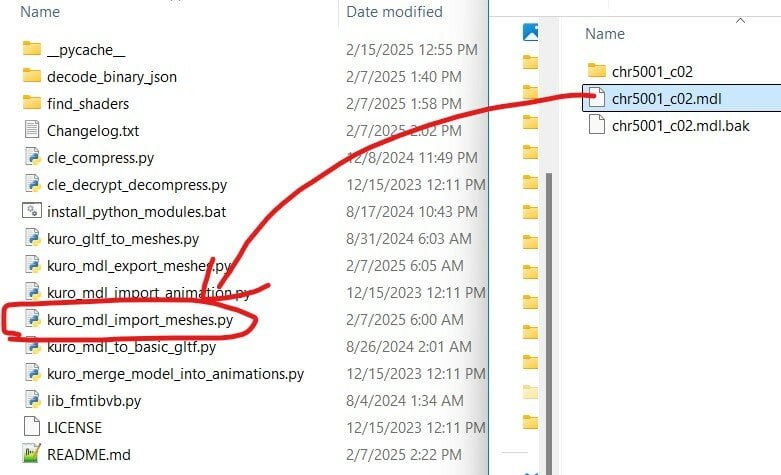Select the kuro_gltf_to_meshes.py Python icon
This screenshot has width=781, height=475.
(x=32, y=238)
